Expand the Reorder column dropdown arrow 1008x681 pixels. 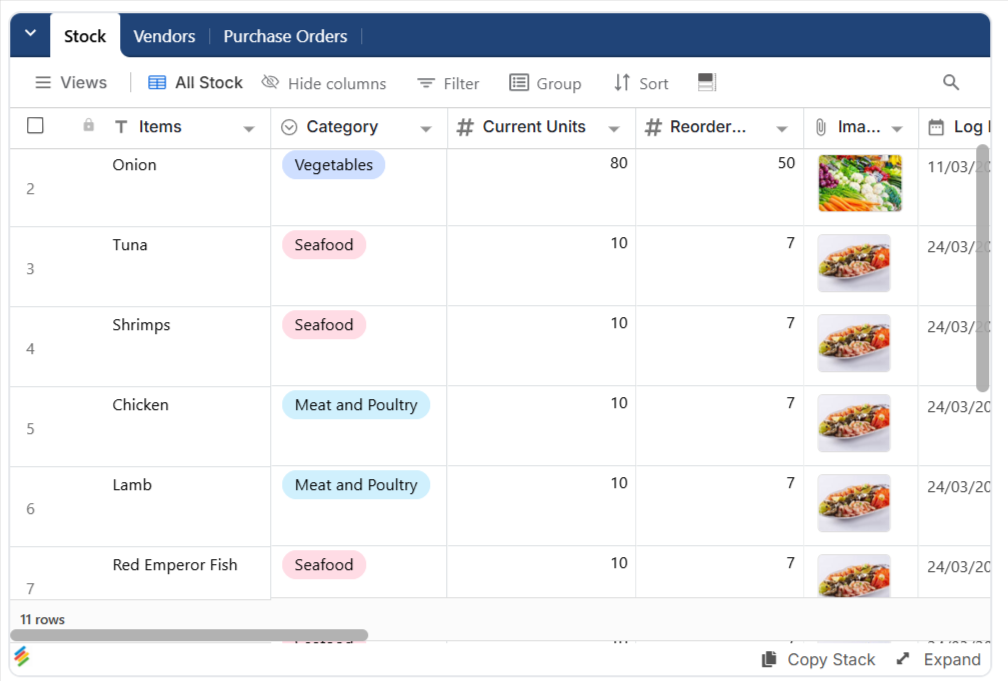[782, 129]
